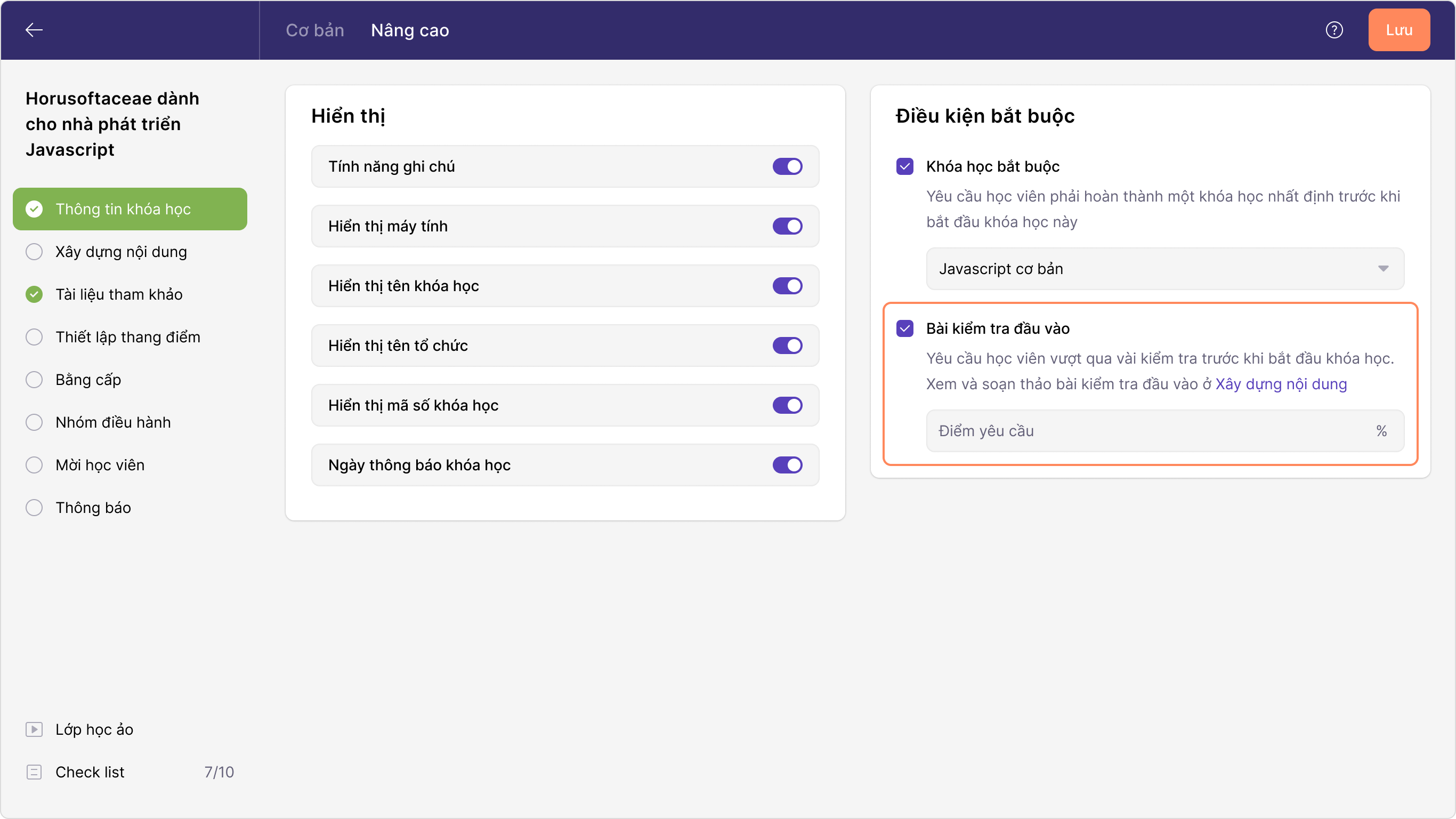Click the Điểm yêu cầu input field
1456x819 pixels.
pyautogui.click(x=1153, y=431)
